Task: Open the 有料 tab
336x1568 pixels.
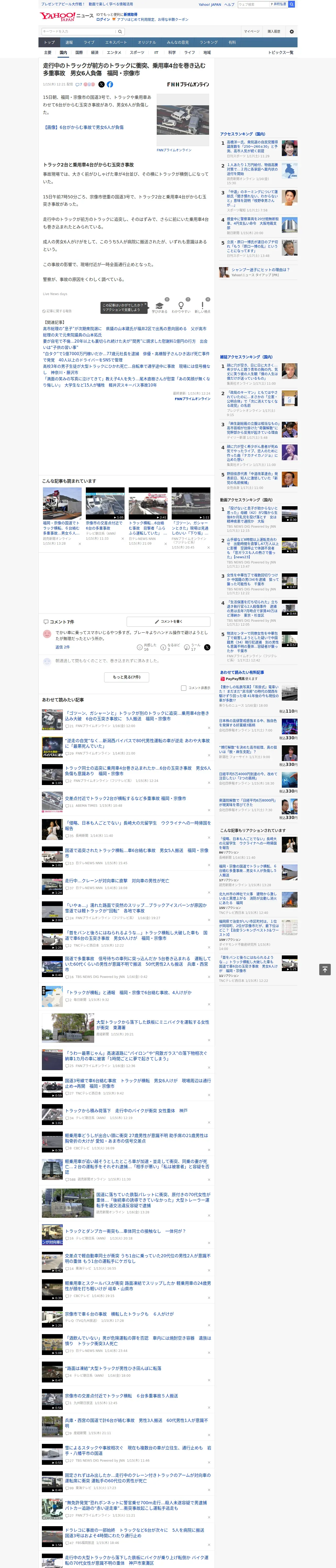Action: tap(232, 43)
